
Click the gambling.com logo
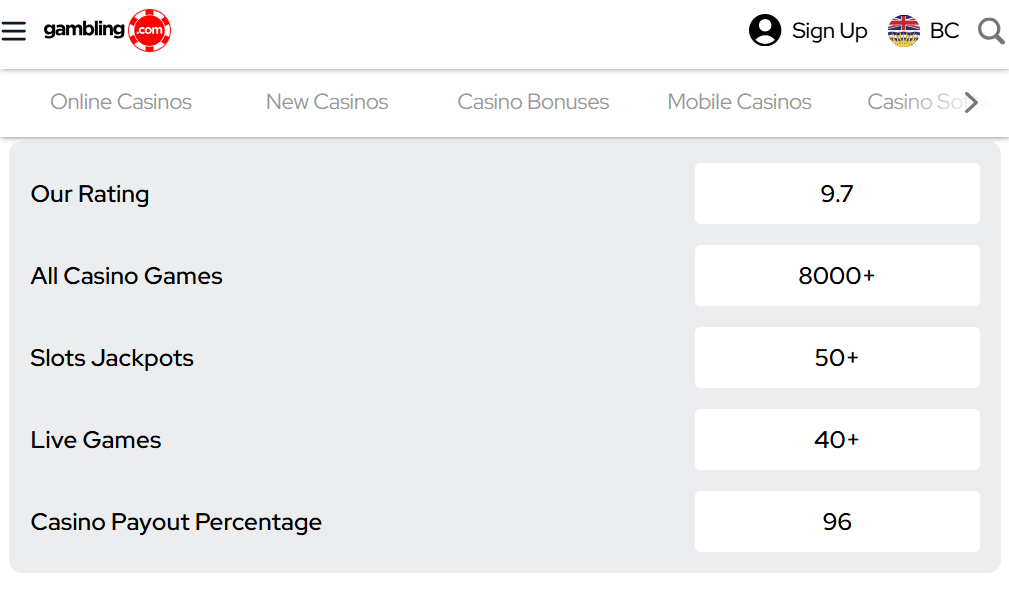(107, 30)
